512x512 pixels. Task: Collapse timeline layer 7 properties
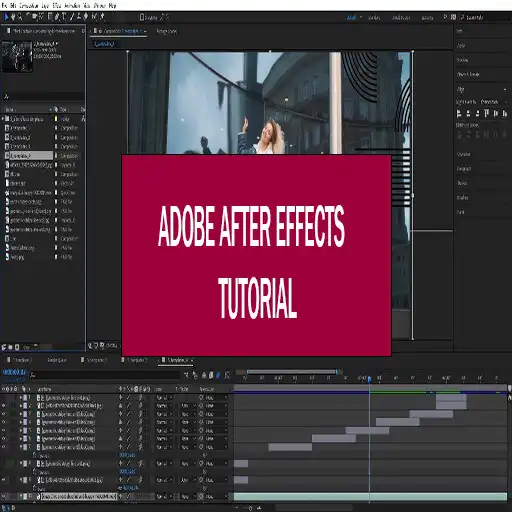pos(21,447)
